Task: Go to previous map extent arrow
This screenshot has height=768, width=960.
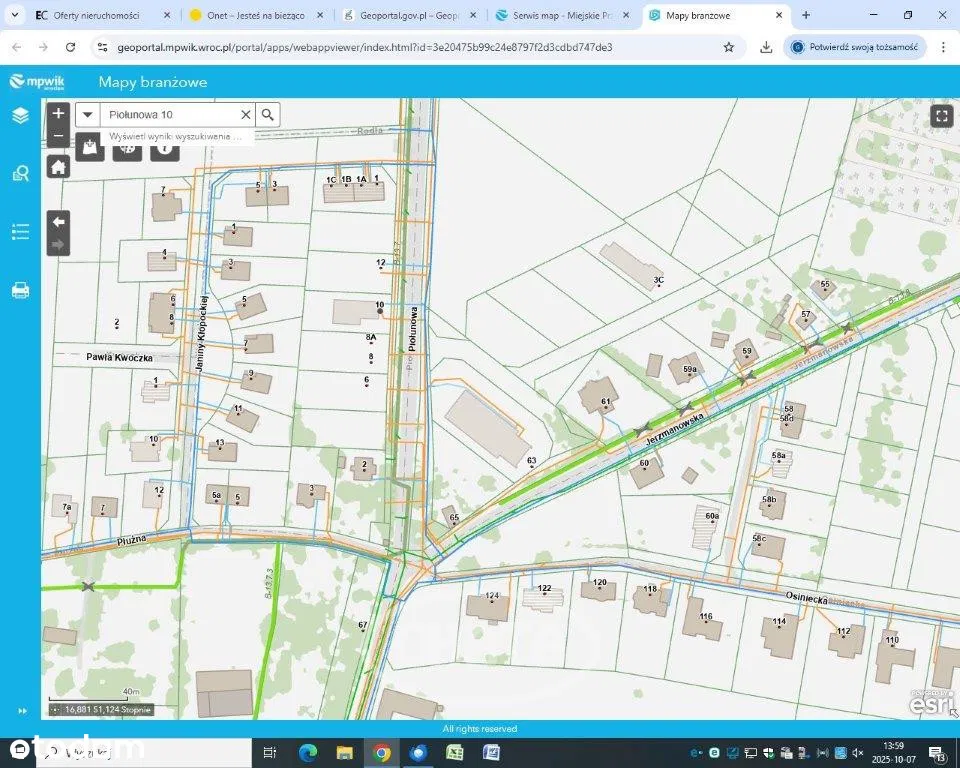Action: (x=58, y=222)
